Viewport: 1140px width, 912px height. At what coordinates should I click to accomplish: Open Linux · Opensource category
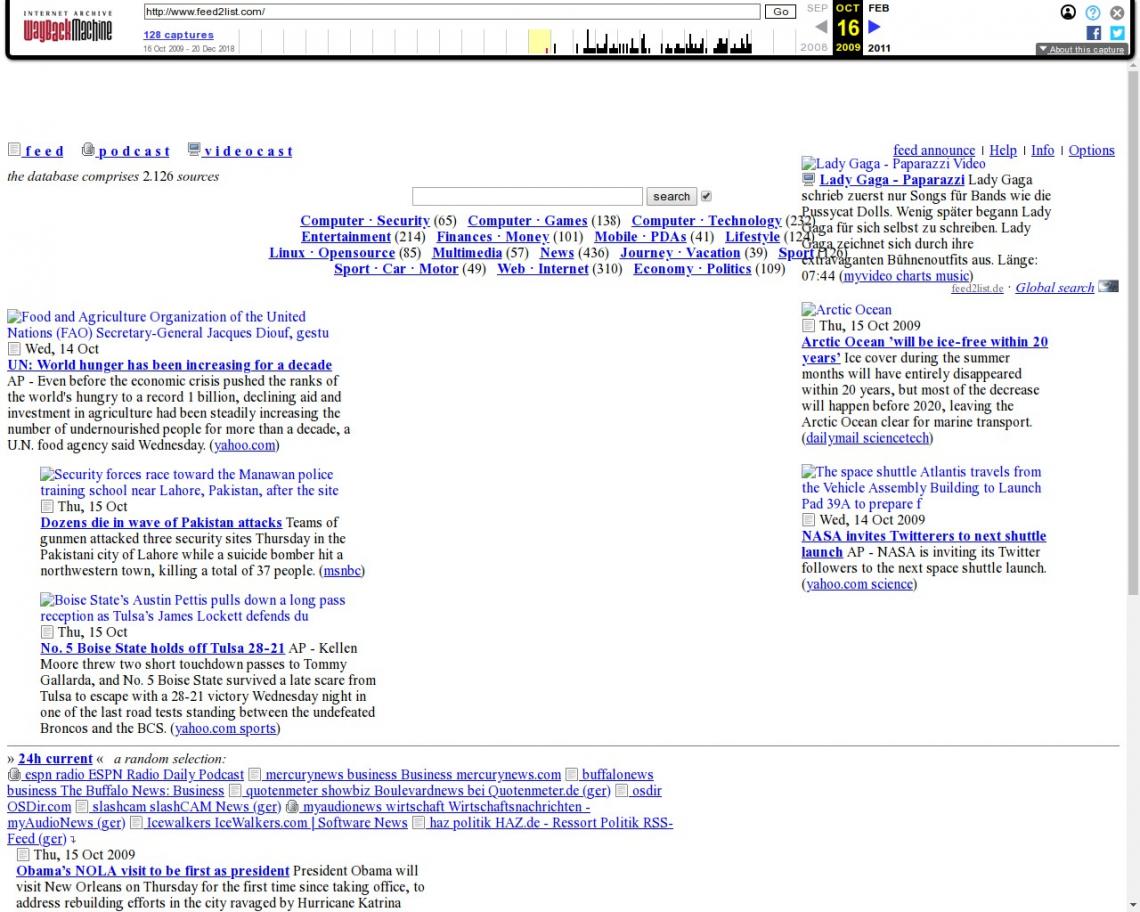332,252
